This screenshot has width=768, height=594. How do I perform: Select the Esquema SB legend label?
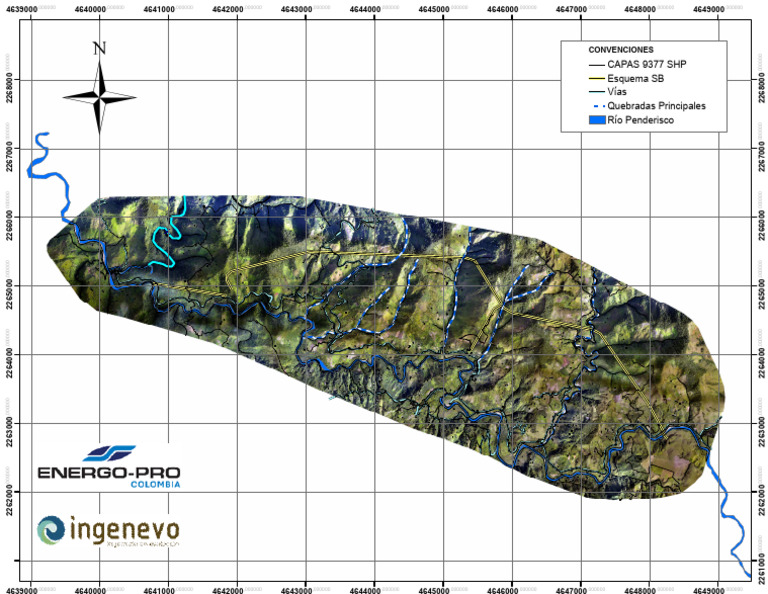point(635,78)
